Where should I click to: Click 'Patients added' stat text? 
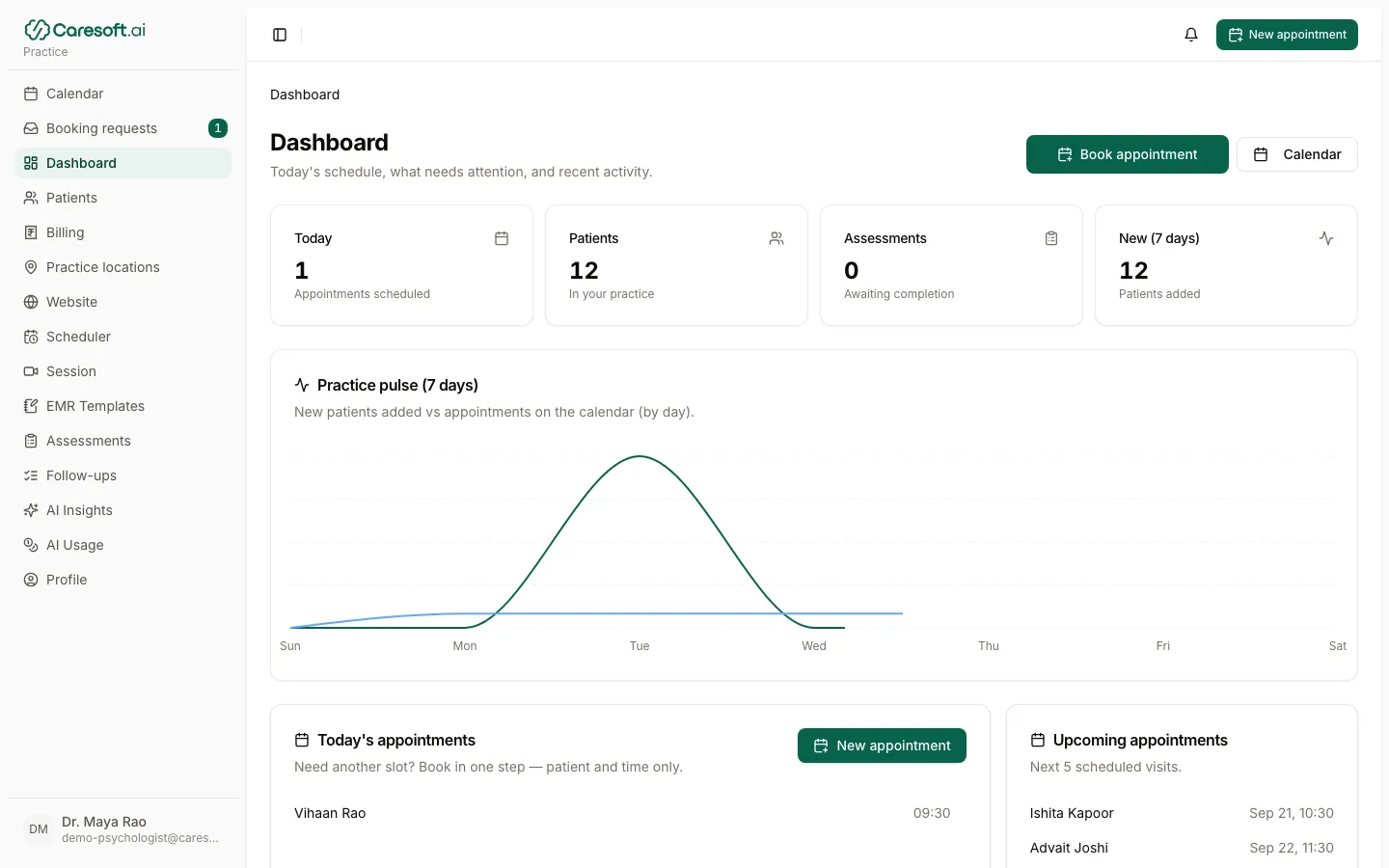[x=1159, y=294]
